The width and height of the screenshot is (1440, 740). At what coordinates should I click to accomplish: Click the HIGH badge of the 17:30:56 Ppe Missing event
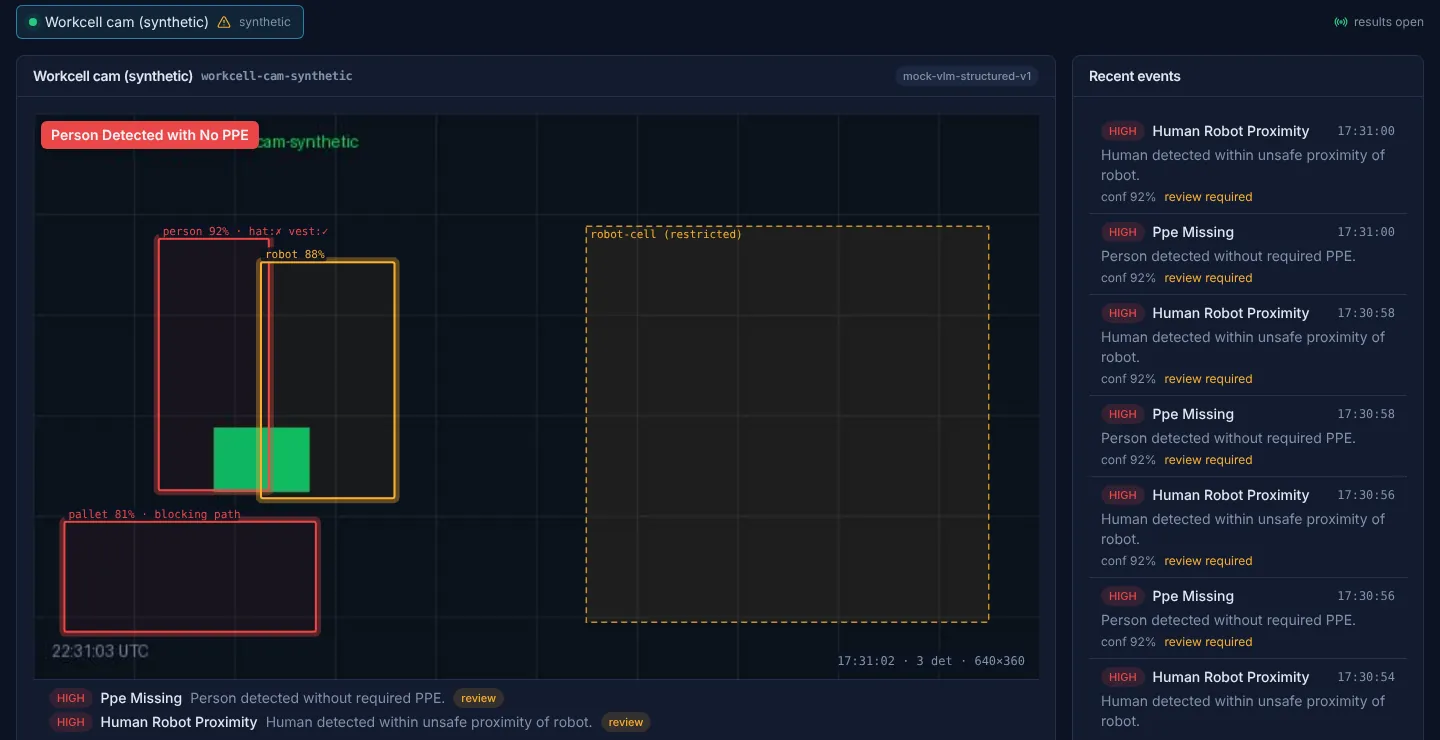click(1122, 596)
